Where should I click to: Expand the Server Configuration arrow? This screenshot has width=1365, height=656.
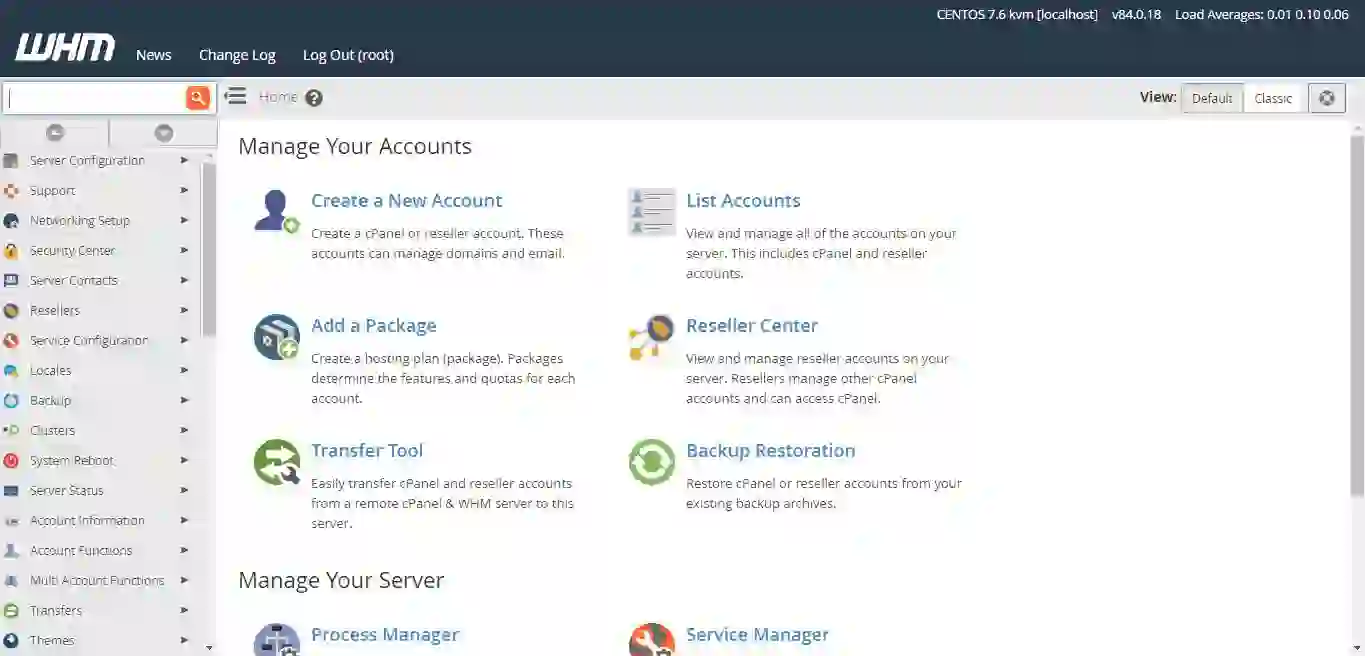coord(184,160)
